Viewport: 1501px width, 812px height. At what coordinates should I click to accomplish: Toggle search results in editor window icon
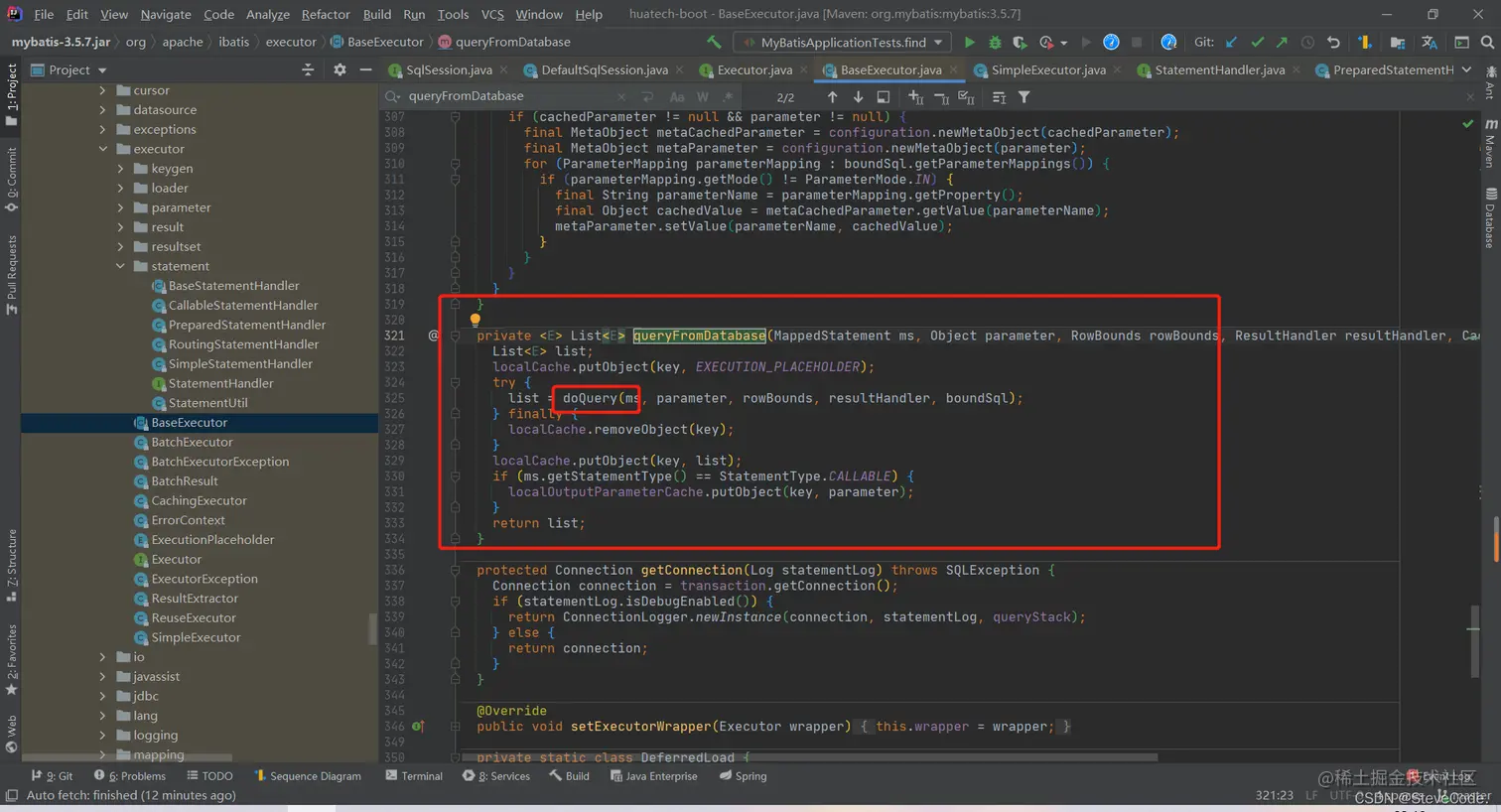point(884,96)
